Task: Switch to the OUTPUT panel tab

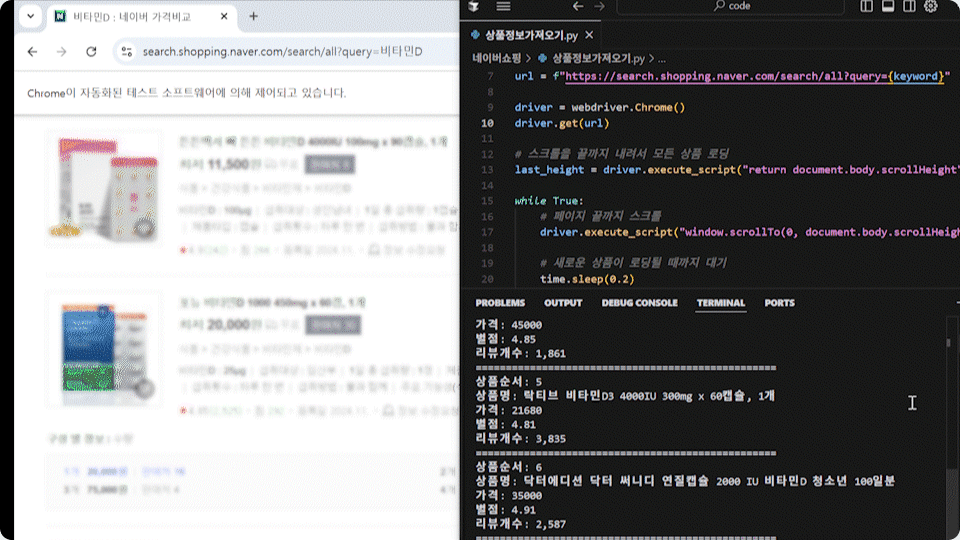Action: pos(563,303)
